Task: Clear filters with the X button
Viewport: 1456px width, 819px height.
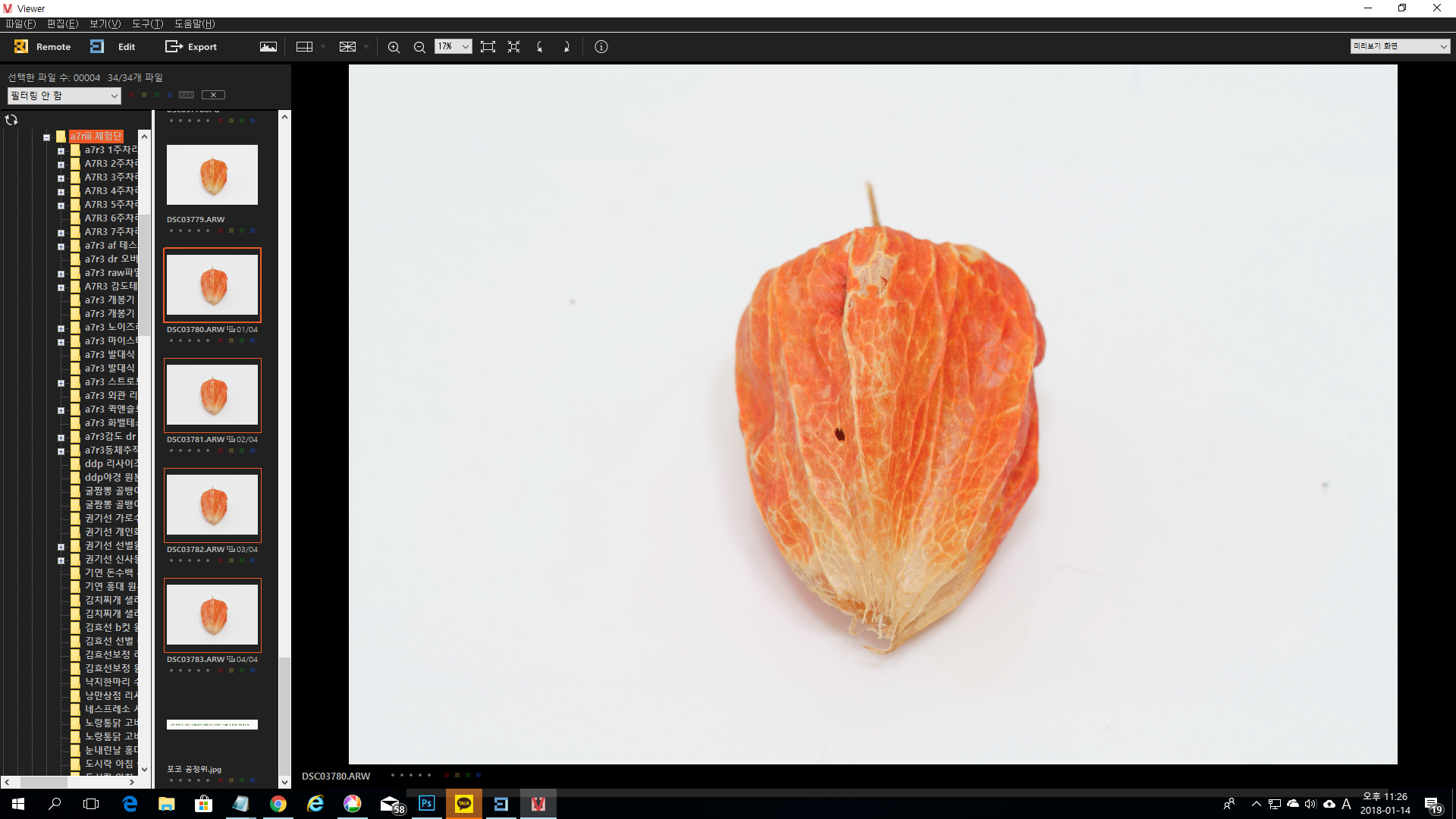Action: (x=213, y=95)
